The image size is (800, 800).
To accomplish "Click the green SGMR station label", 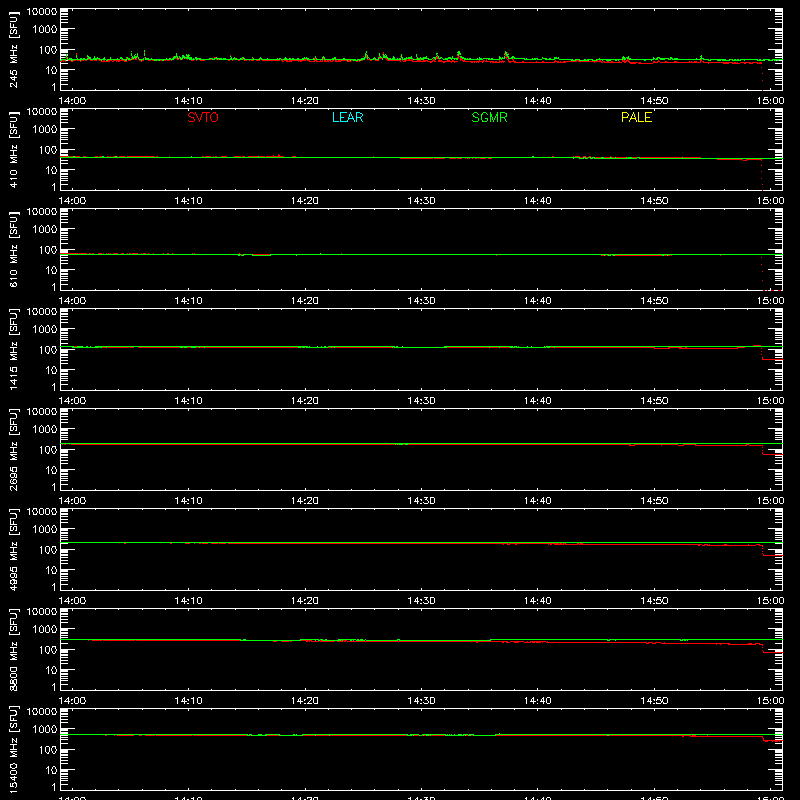I will pyautogui.click(x=489, y=117).
